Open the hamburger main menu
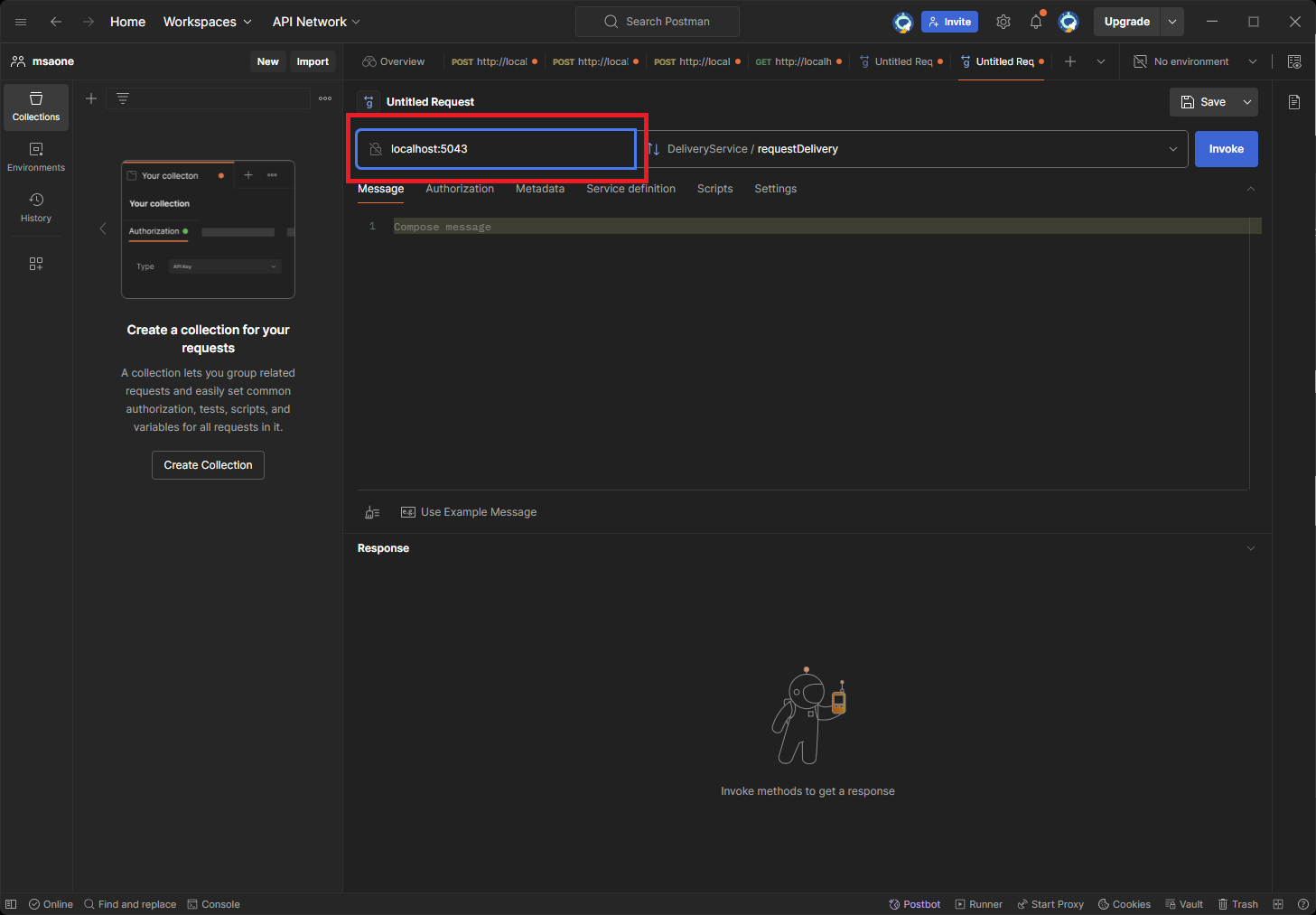 pos(21,22)
